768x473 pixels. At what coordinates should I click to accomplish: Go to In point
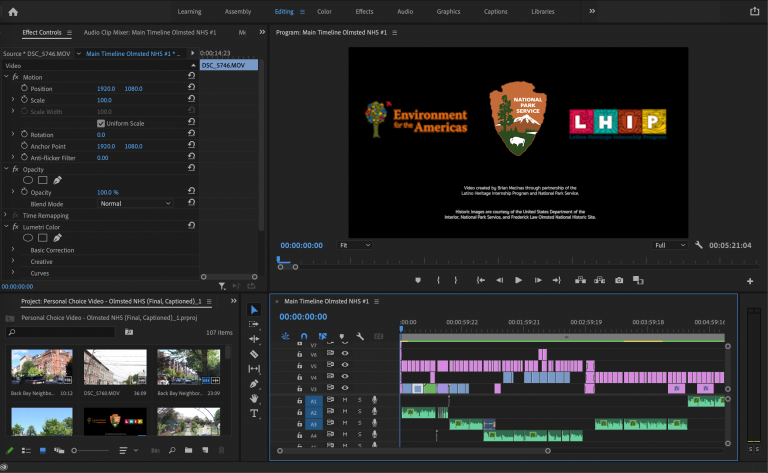(480, 280)
